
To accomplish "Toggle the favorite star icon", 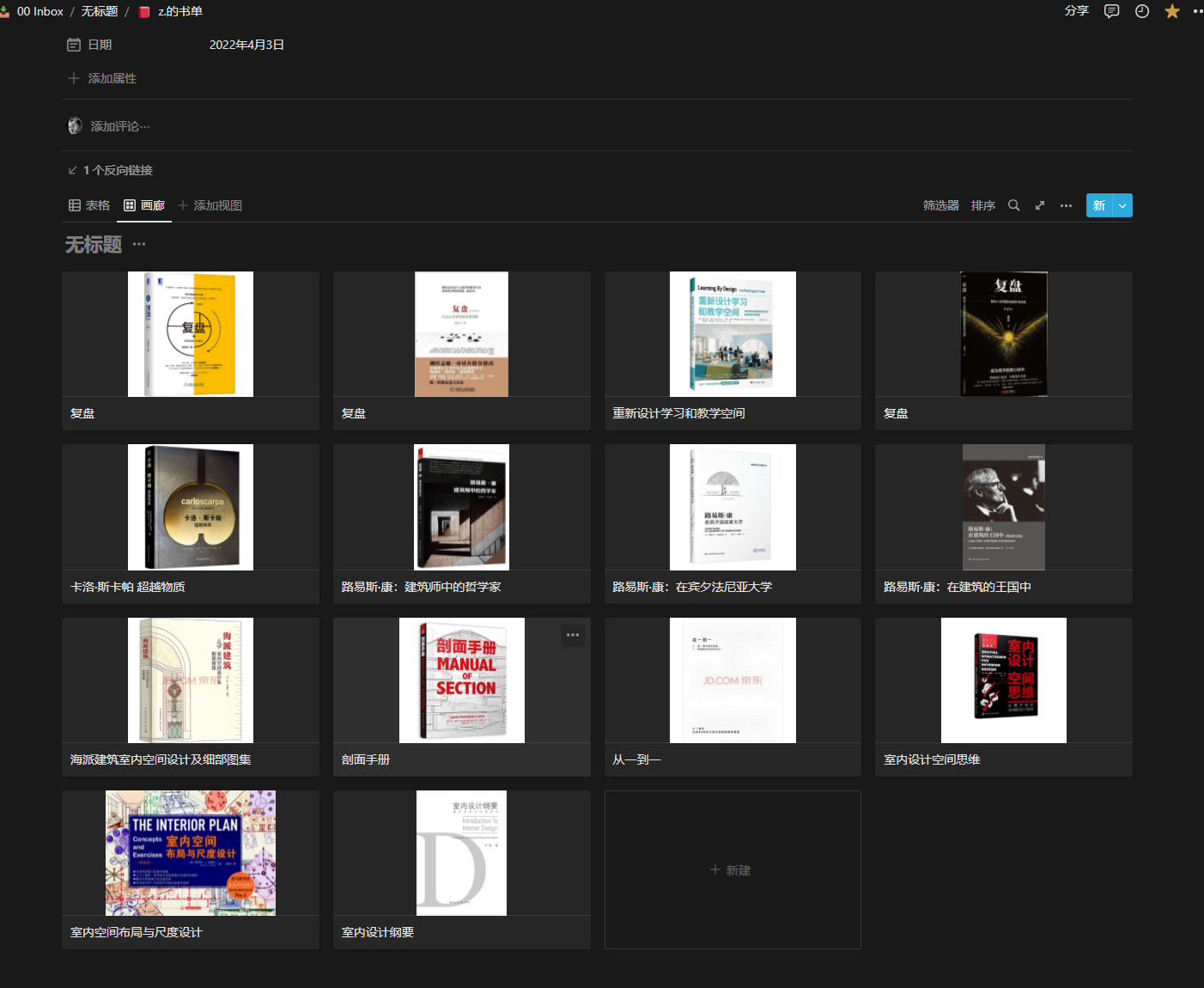I will click(x=1172, y=11).
